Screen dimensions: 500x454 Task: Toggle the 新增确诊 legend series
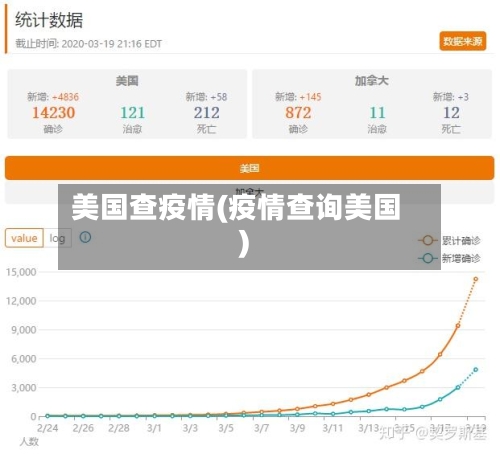point(449,258)
